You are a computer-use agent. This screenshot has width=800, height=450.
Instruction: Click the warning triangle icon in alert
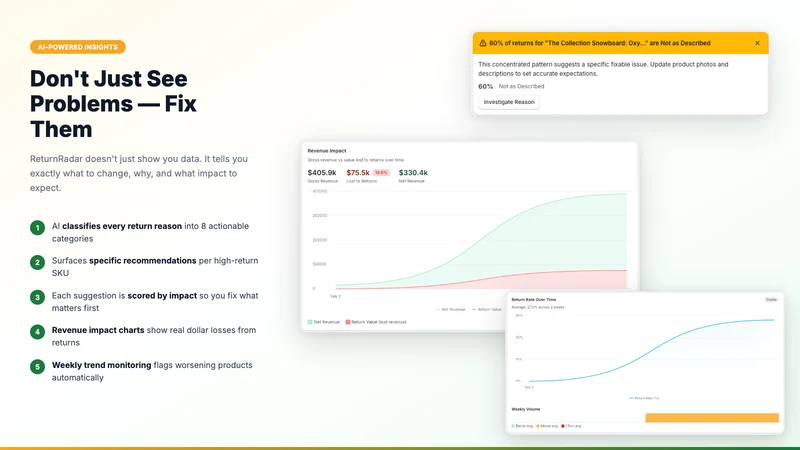pos(483,43)
